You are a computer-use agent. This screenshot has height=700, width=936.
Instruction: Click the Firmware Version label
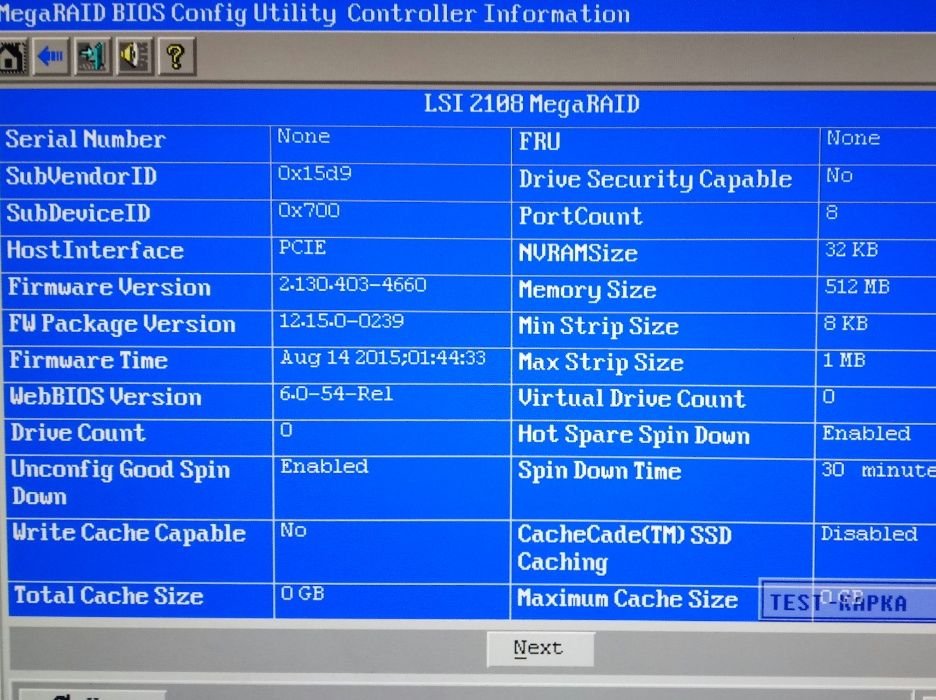click(x=109, y=288)
